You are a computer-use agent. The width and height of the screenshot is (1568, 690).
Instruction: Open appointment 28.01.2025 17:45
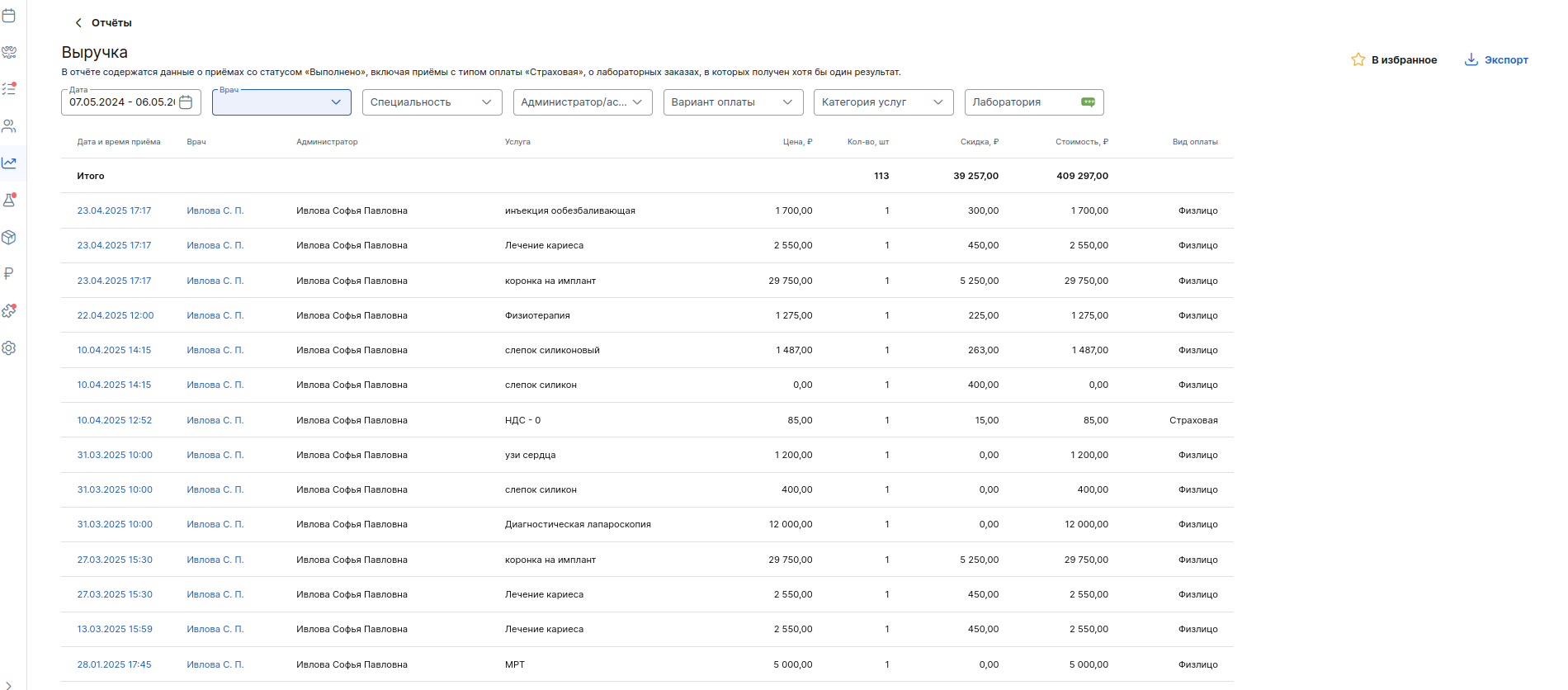[x=114, y=664]
